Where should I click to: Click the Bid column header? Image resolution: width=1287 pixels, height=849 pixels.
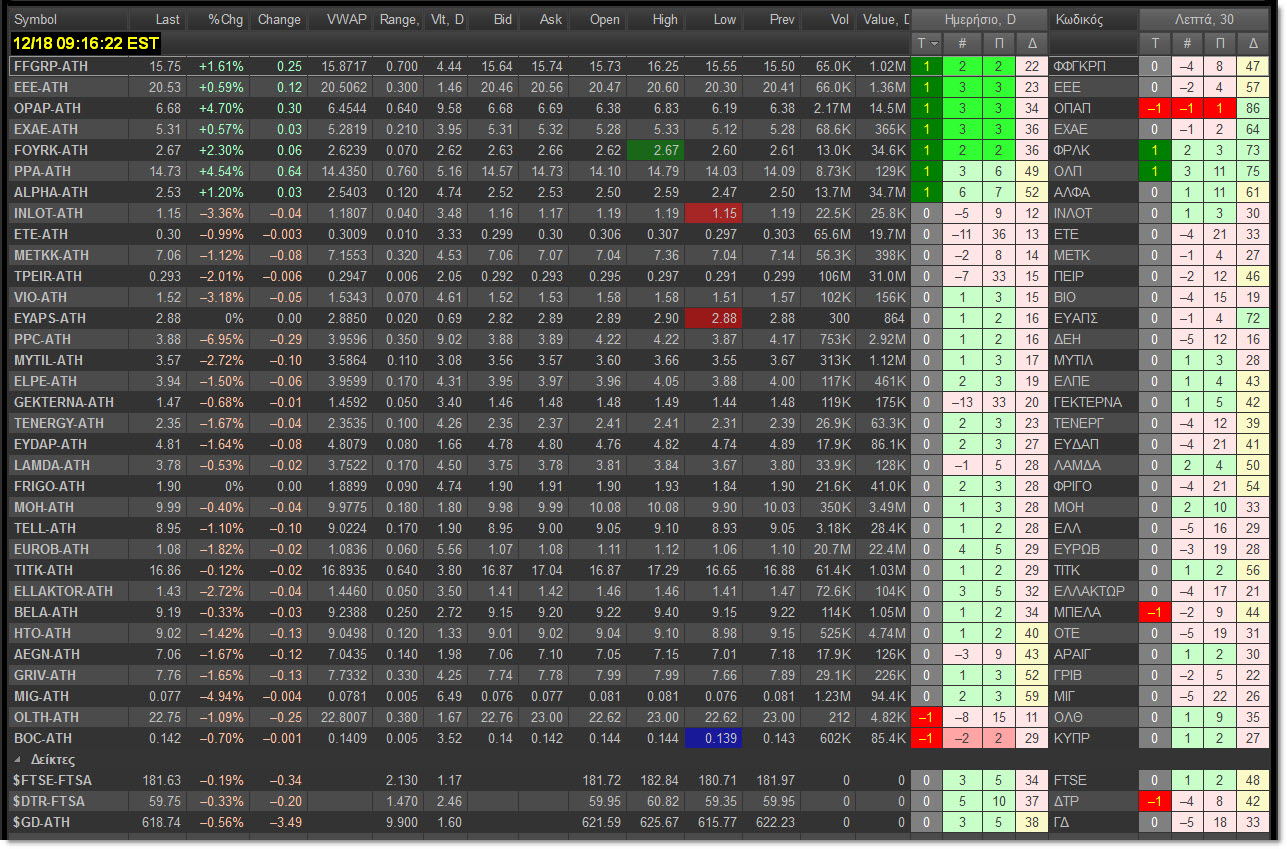[x=492, y=20]
